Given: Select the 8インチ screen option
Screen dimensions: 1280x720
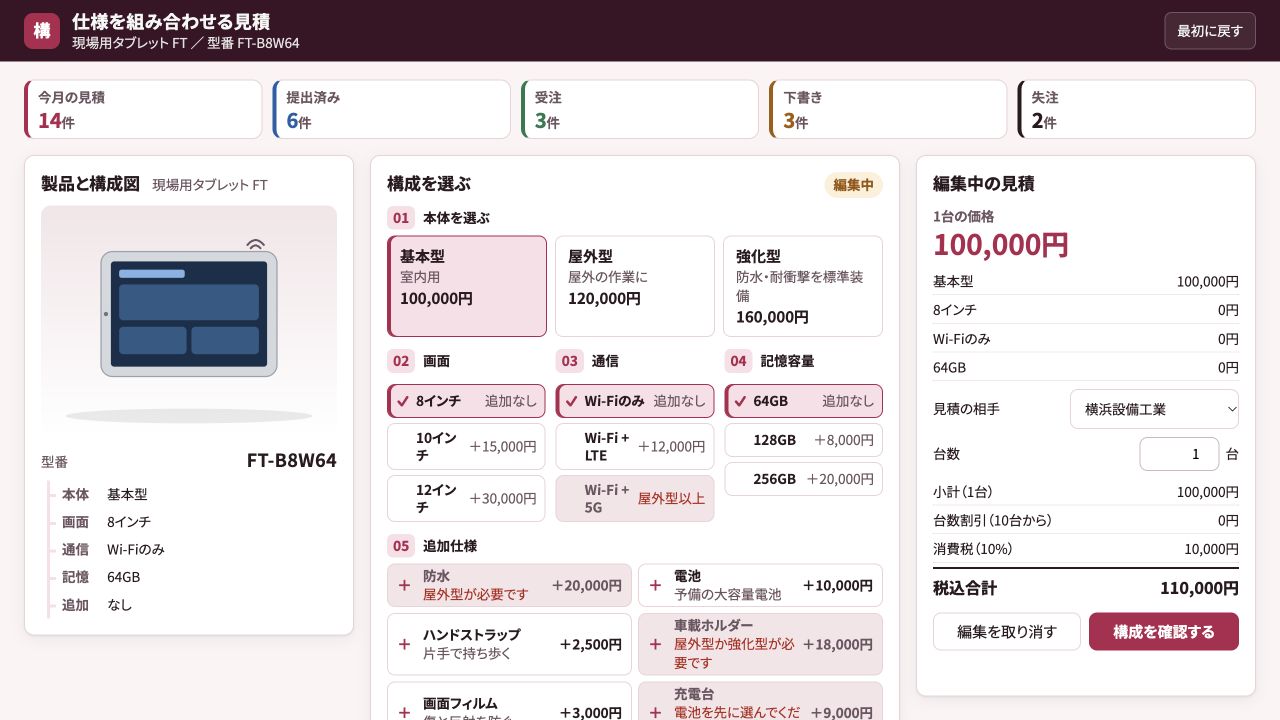Looking at the screenshot, I should (x=466, y=401).
